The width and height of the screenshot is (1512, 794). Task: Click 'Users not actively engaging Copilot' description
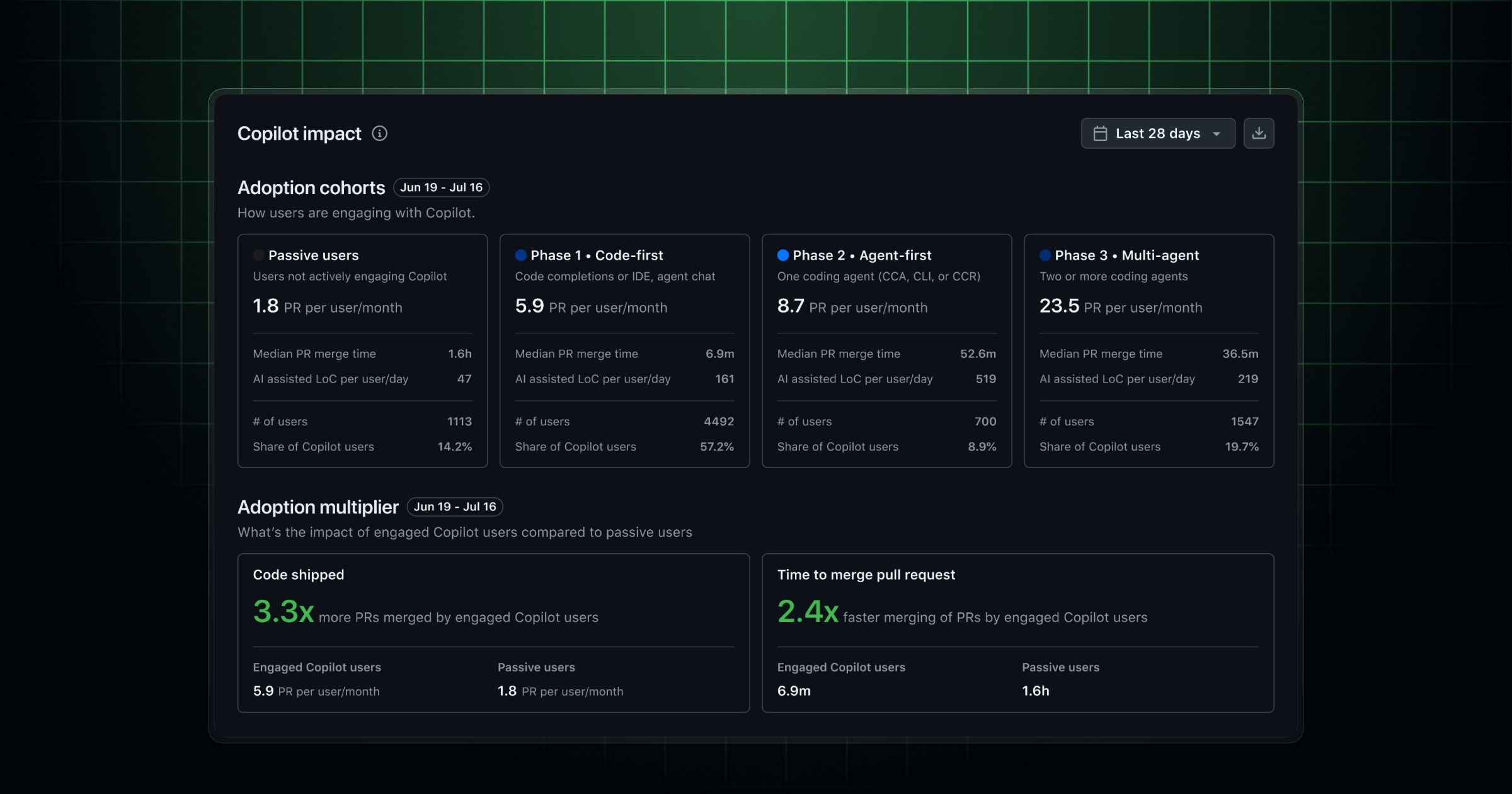click(x=350, y=277)
